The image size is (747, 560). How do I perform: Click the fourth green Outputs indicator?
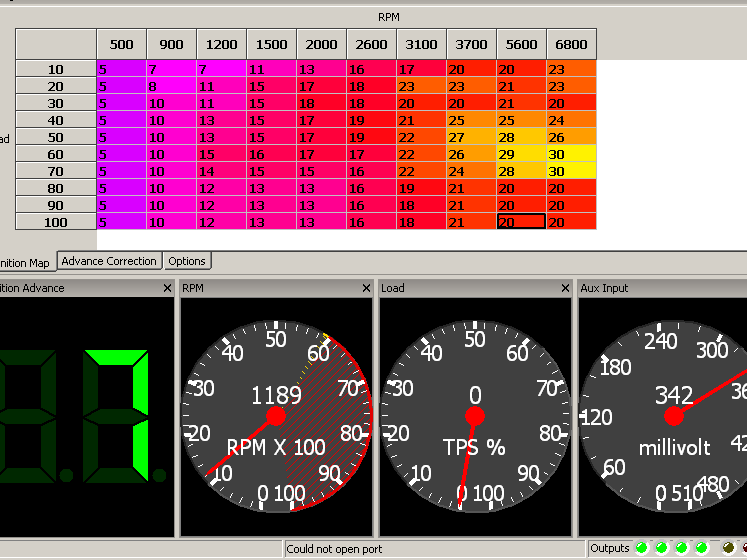[701, 548]
